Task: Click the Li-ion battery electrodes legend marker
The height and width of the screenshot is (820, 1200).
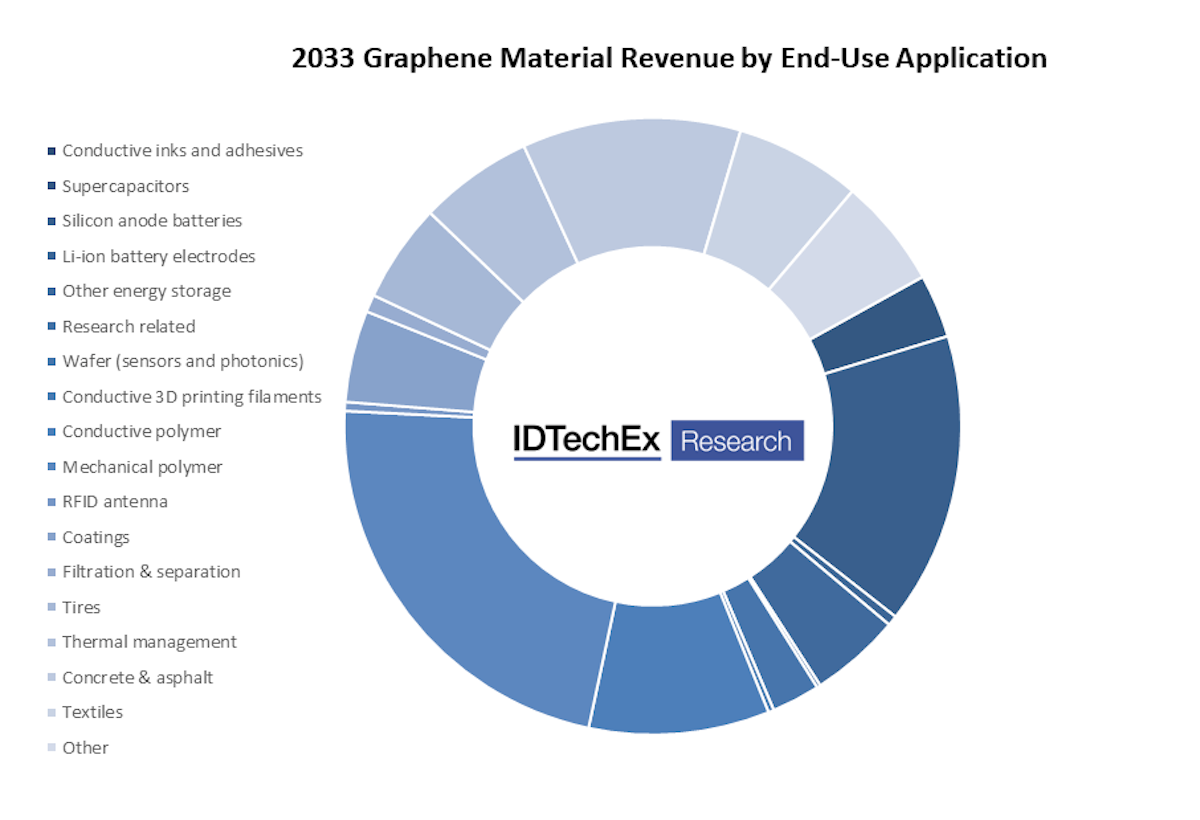Action: tap(51, 256)
